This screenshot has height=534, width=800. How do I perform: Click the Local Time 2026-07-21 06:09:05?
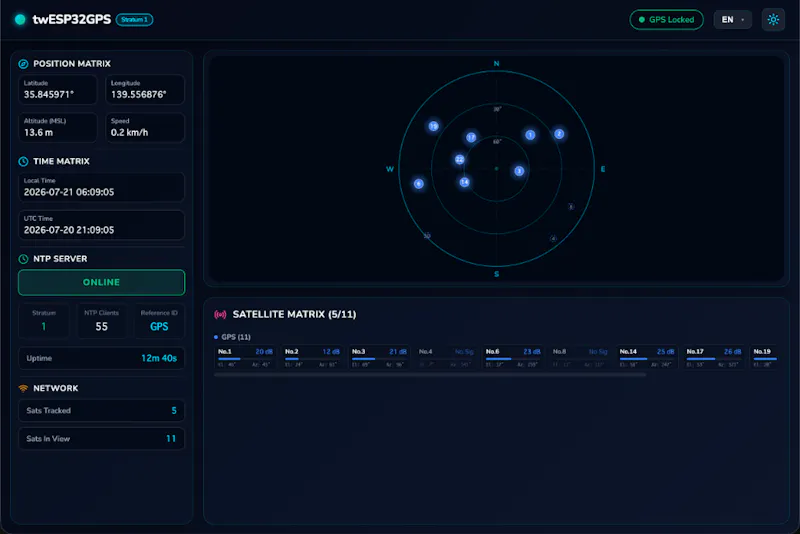69,192
